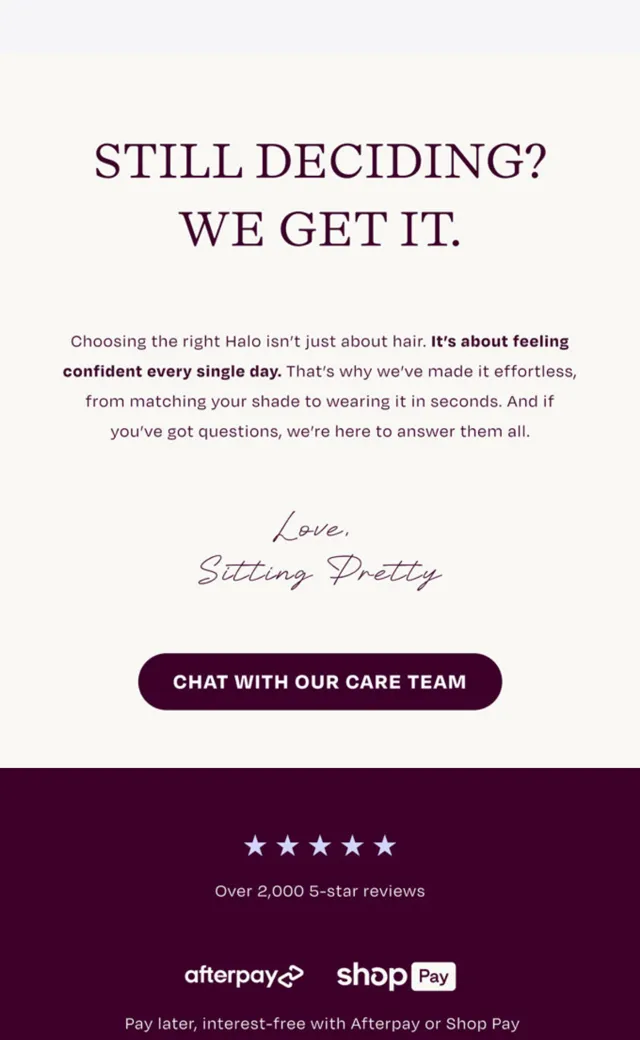This screenshot has height=1040, width=640.
Task: Click 'Choosing the right Halo' sentence
Action: coord(248,342)
